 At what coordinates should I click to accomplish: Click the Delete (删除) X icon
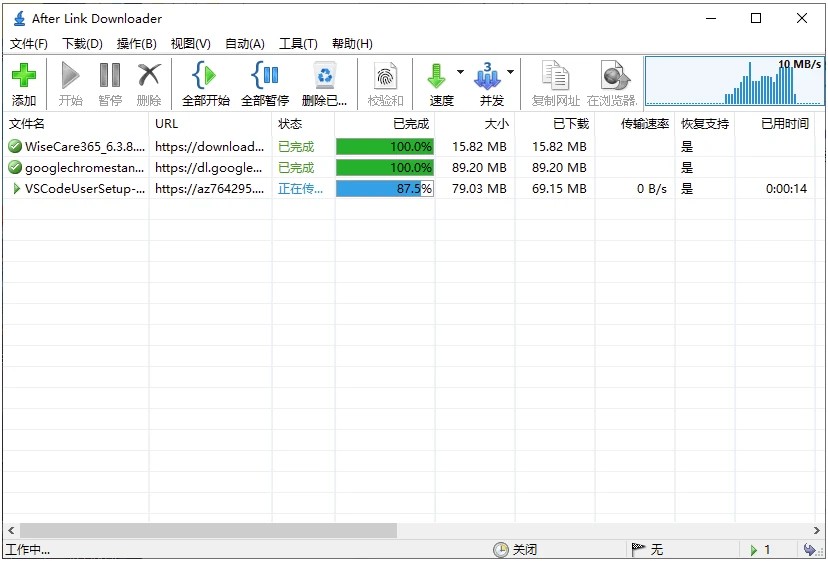(x=149, y=75)
